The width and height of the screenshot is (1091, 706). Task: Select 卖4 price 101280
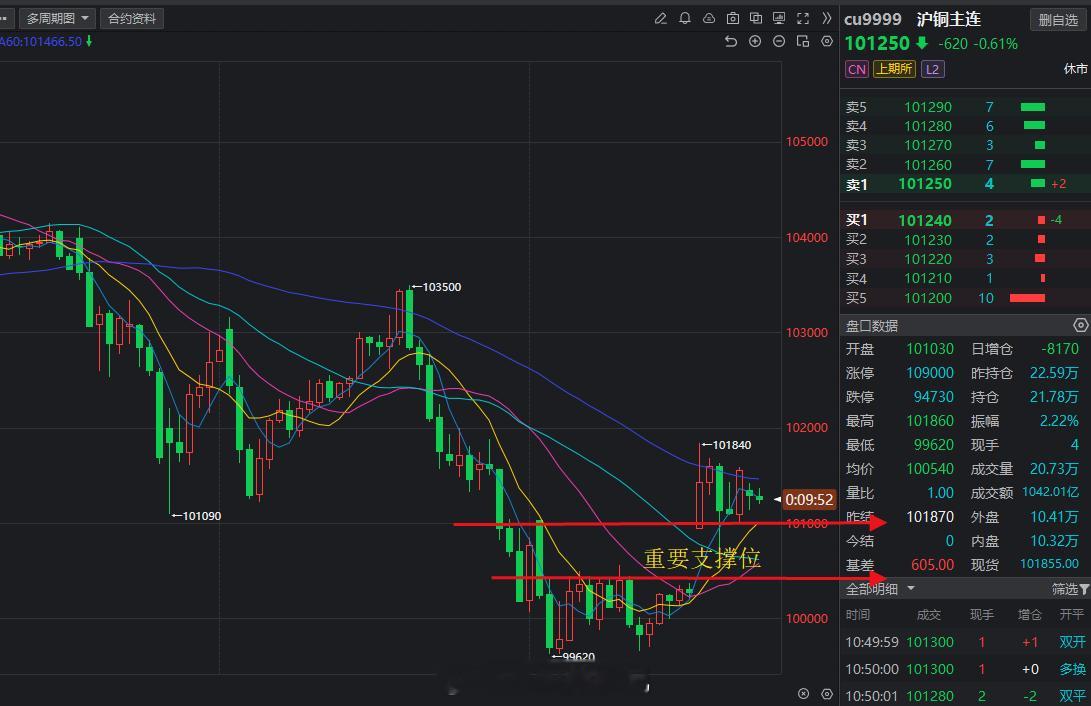point(927,126)
